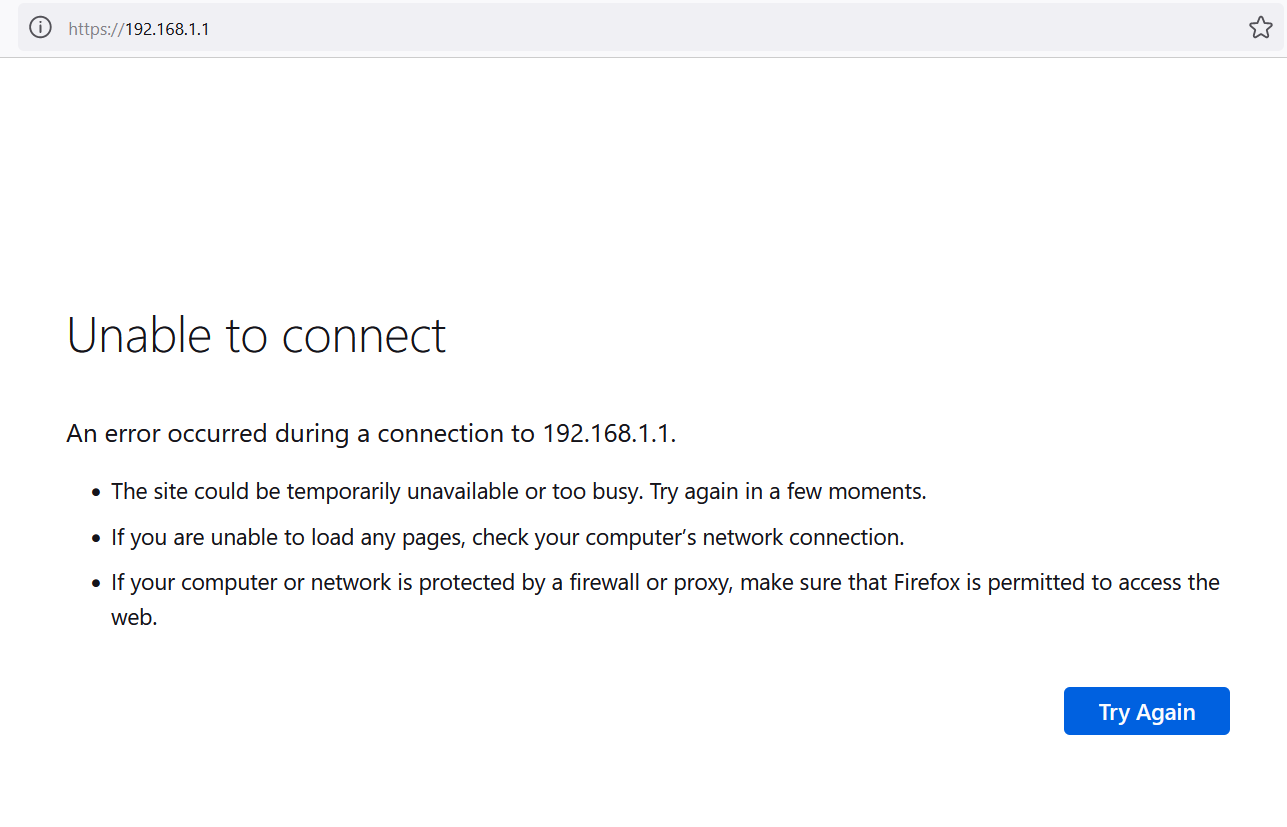Open the site information icon in address bar
The image size is (1287, 827).
point(40,28)
